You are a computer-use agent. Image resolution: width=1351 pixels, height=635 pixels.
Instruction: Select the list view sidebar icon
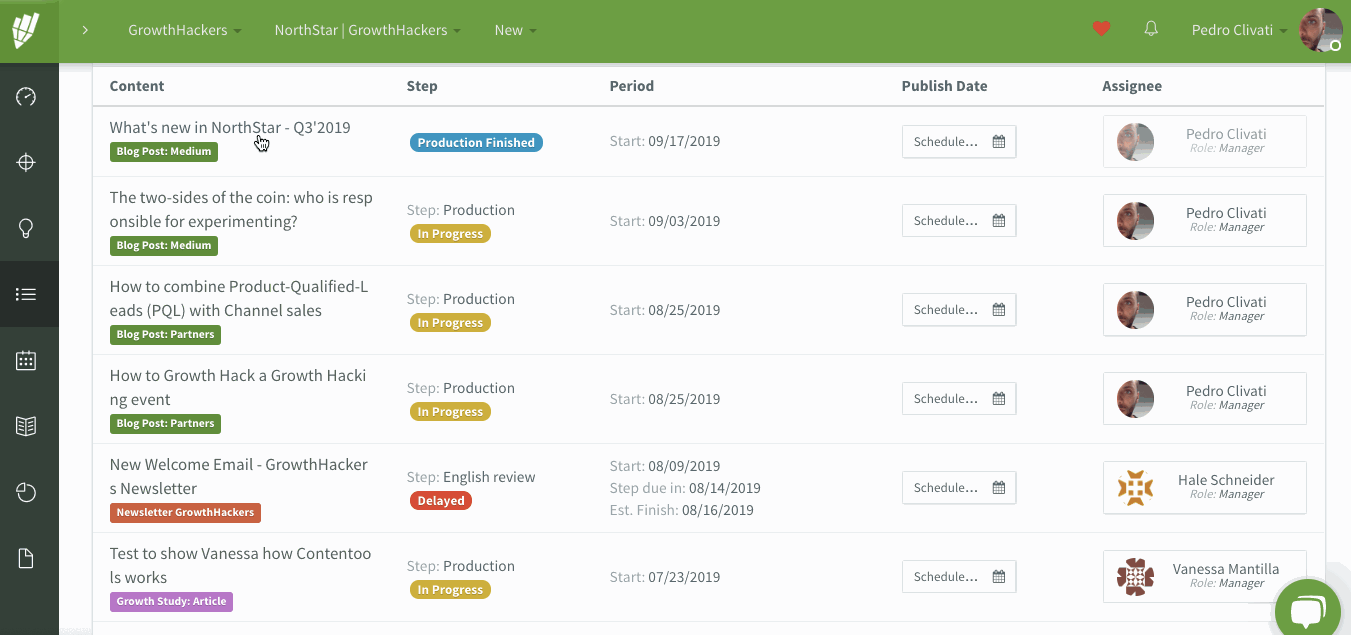pos(26,294)
